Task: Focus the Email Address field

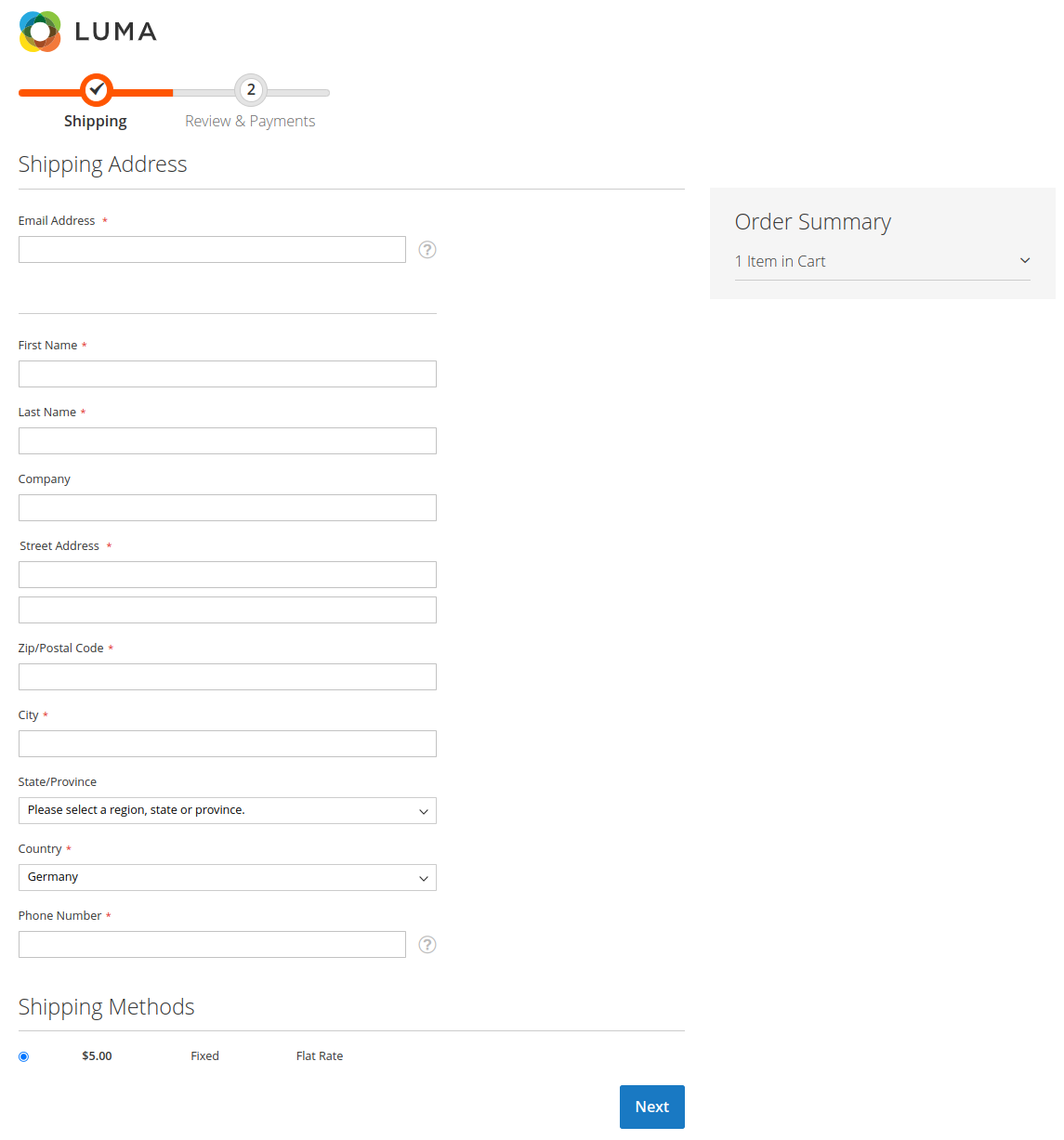Action: pos(212,250)
